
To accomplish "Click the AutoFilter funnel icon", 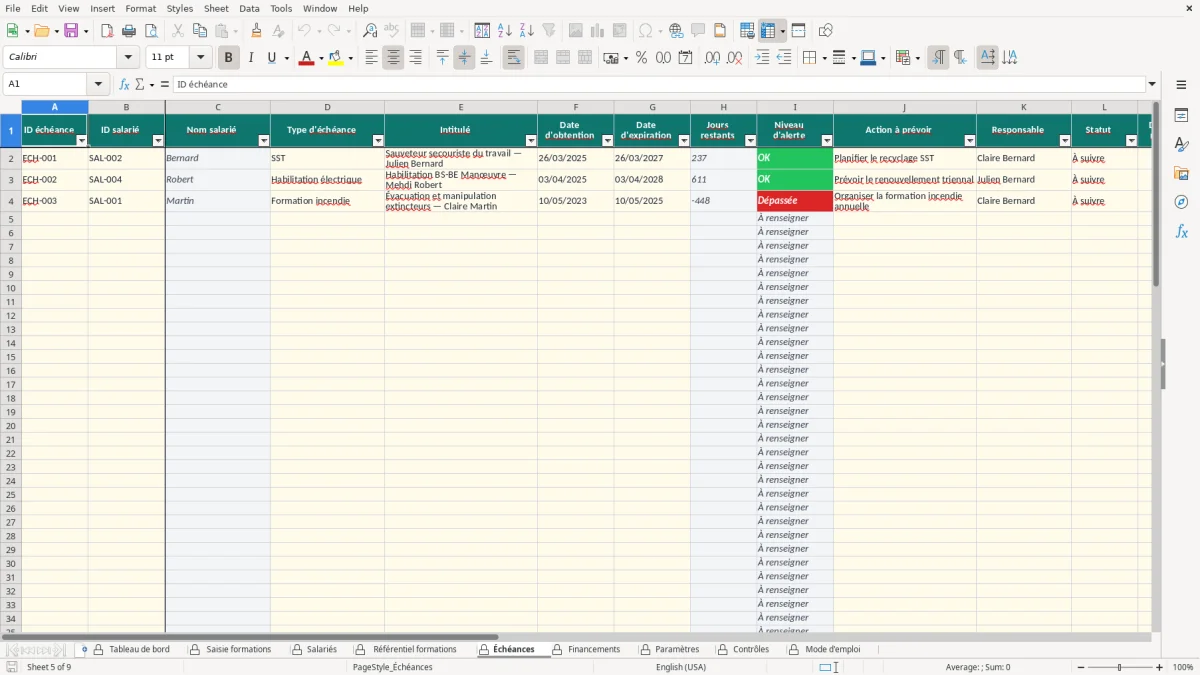I will 549,31.
